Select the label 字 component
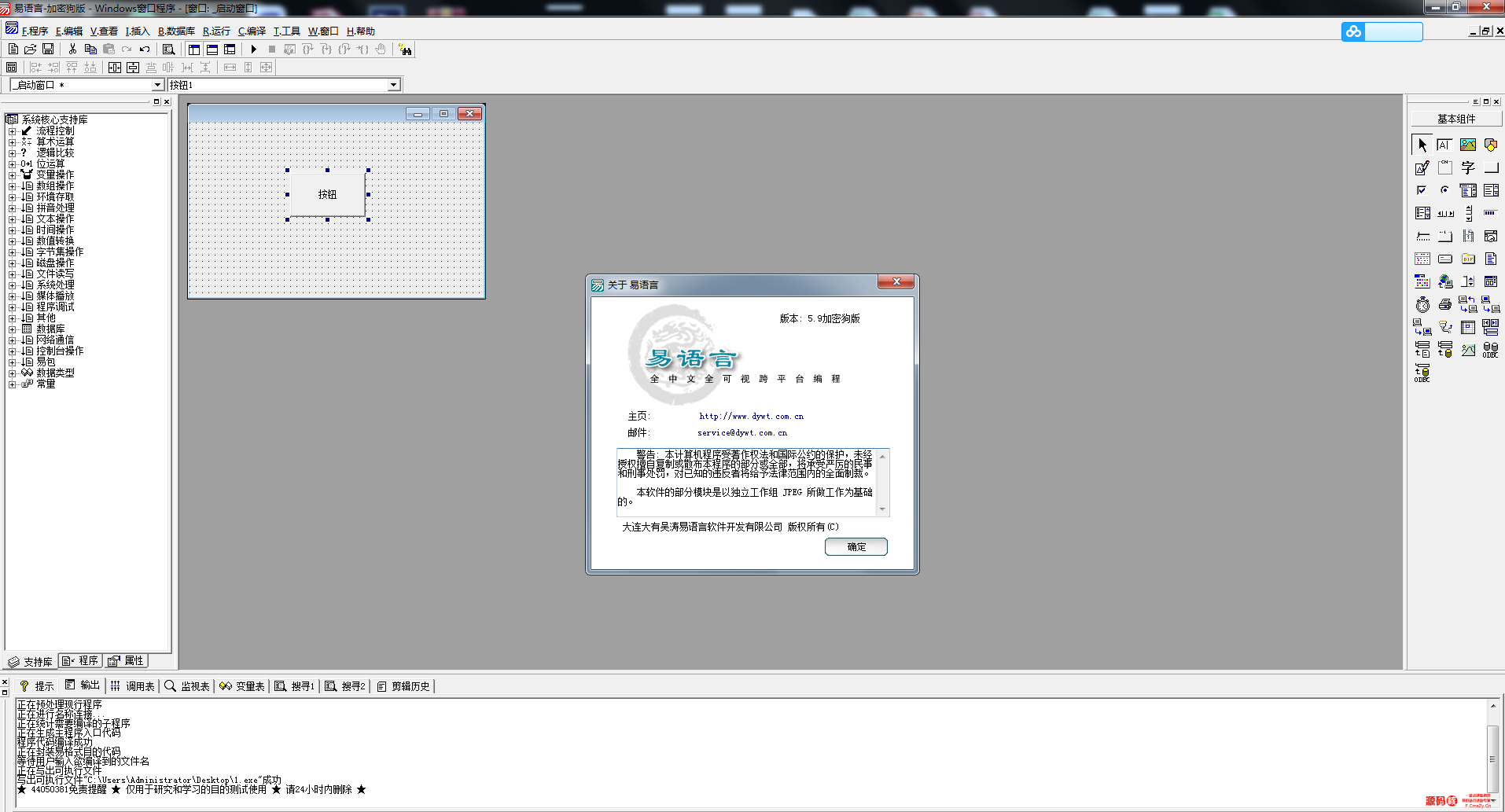Viewport: 1505px width, 812px height. point(1468,167)
